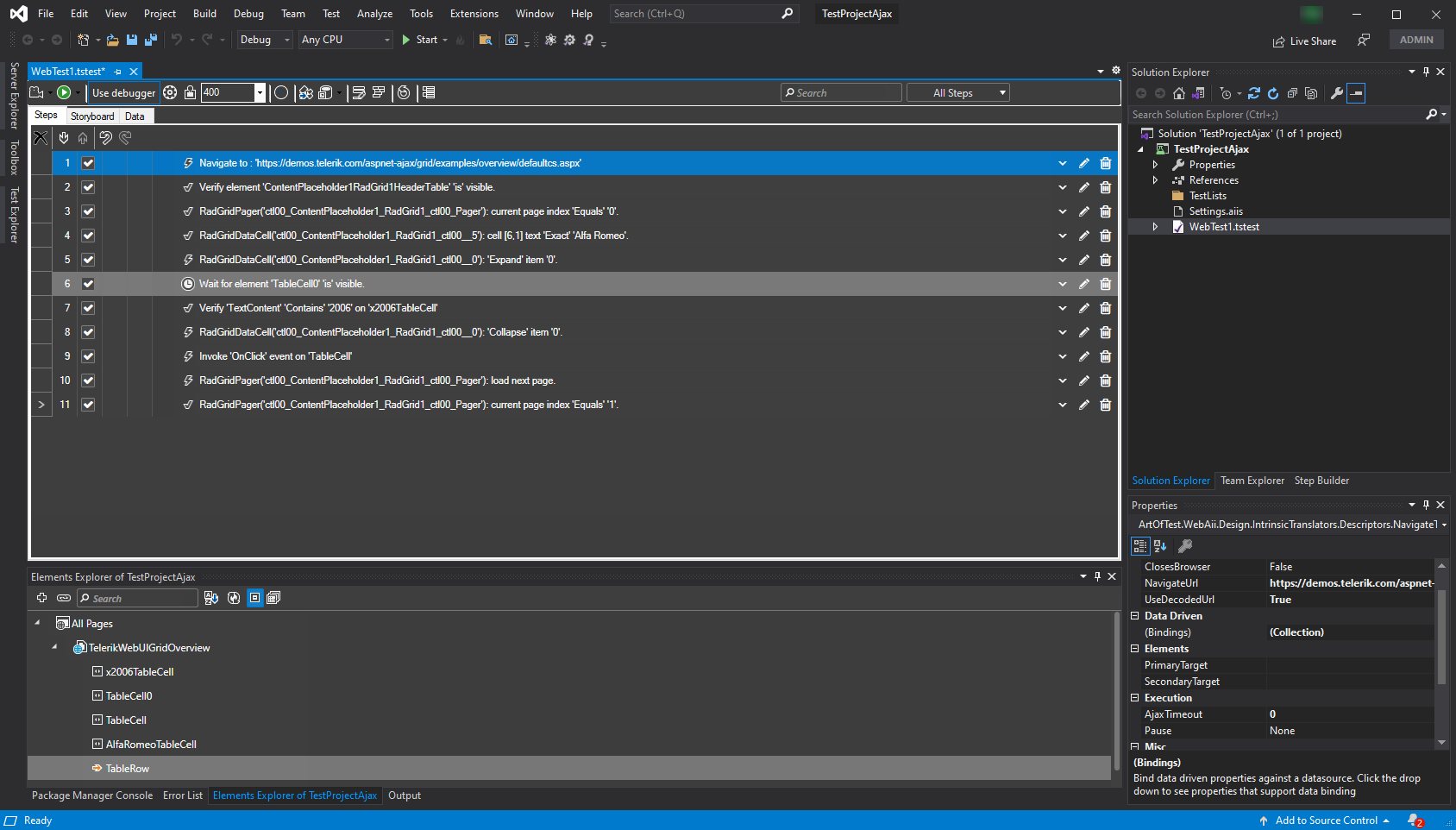Screen dimensions: 1456x830
Task: Click the Elements Explorer search field
Action: 138,598
